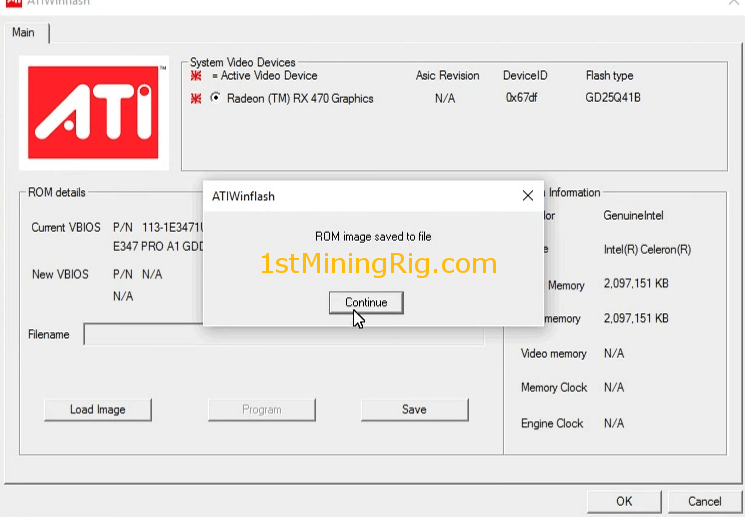The image size is (745, 517).
Task: Click Continue in the ATIWinflash dialog
Action: click(x=366, y=302)
